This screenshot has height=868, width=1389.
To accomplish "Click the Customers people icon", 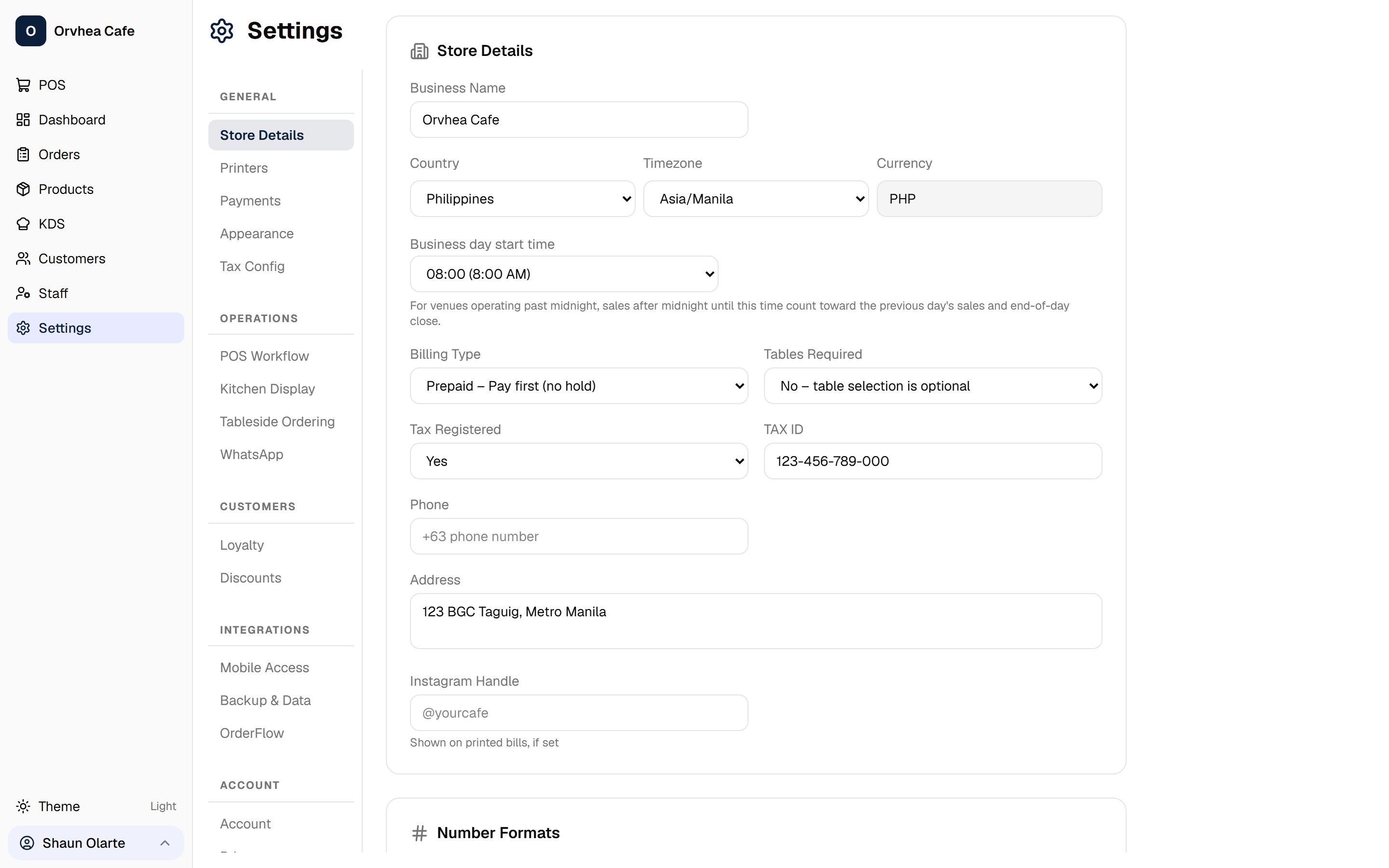I will (23, 258).
